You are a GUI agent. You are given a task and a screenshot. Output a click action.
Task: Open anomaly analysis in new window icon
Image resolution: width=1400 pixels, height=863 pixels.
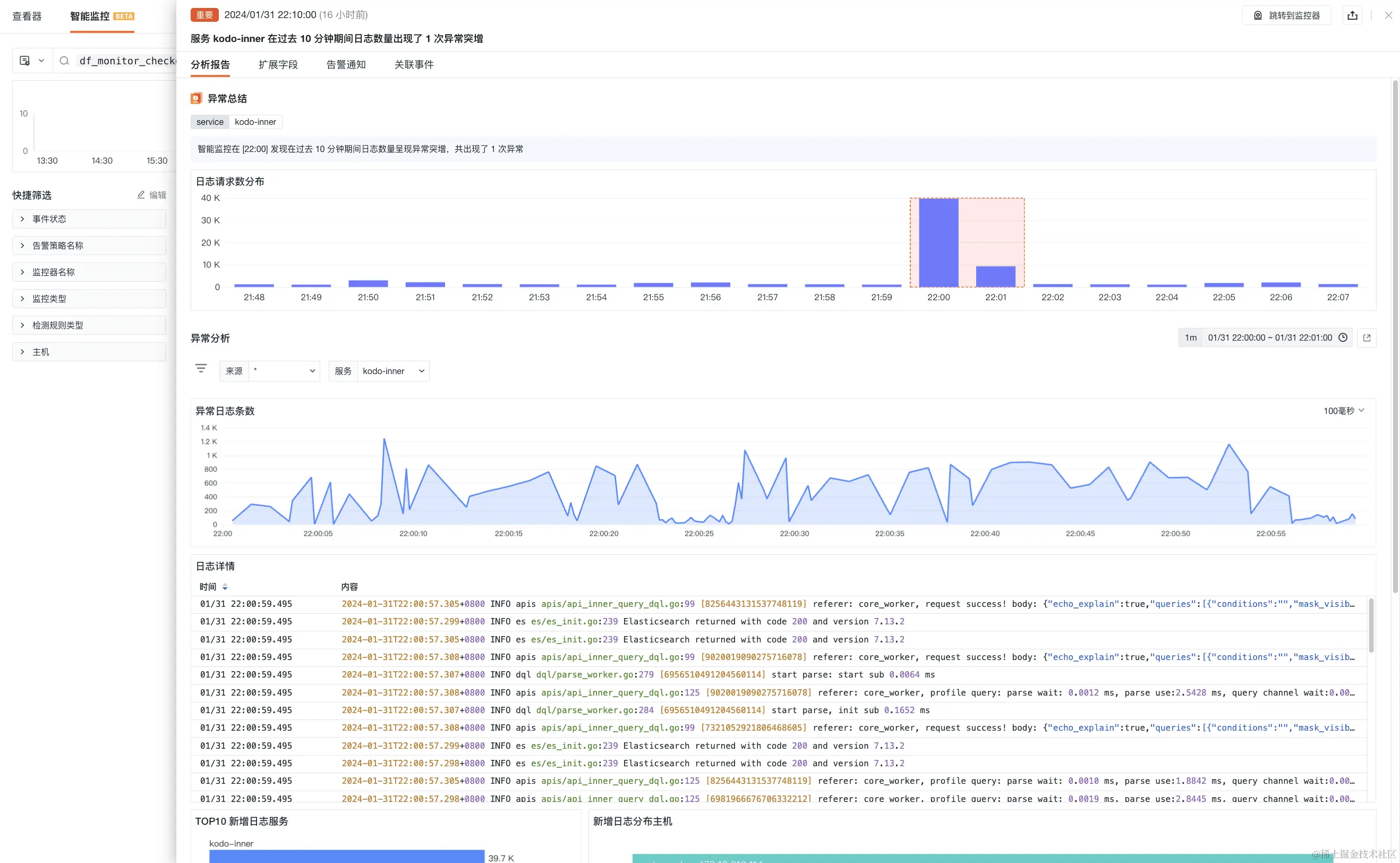(1367, 338)
